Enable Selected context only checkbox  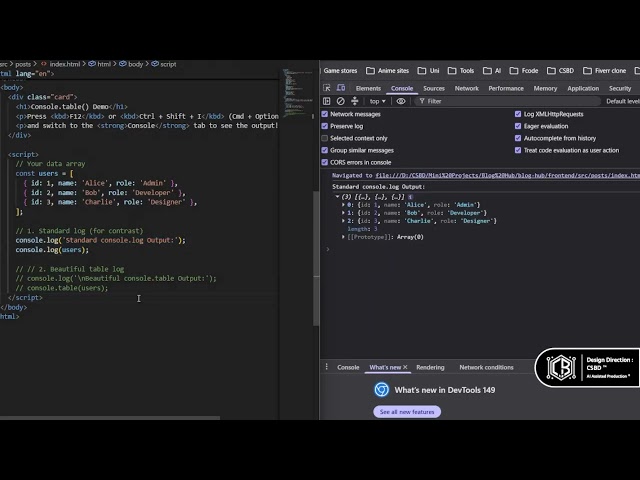coord(325,138)
